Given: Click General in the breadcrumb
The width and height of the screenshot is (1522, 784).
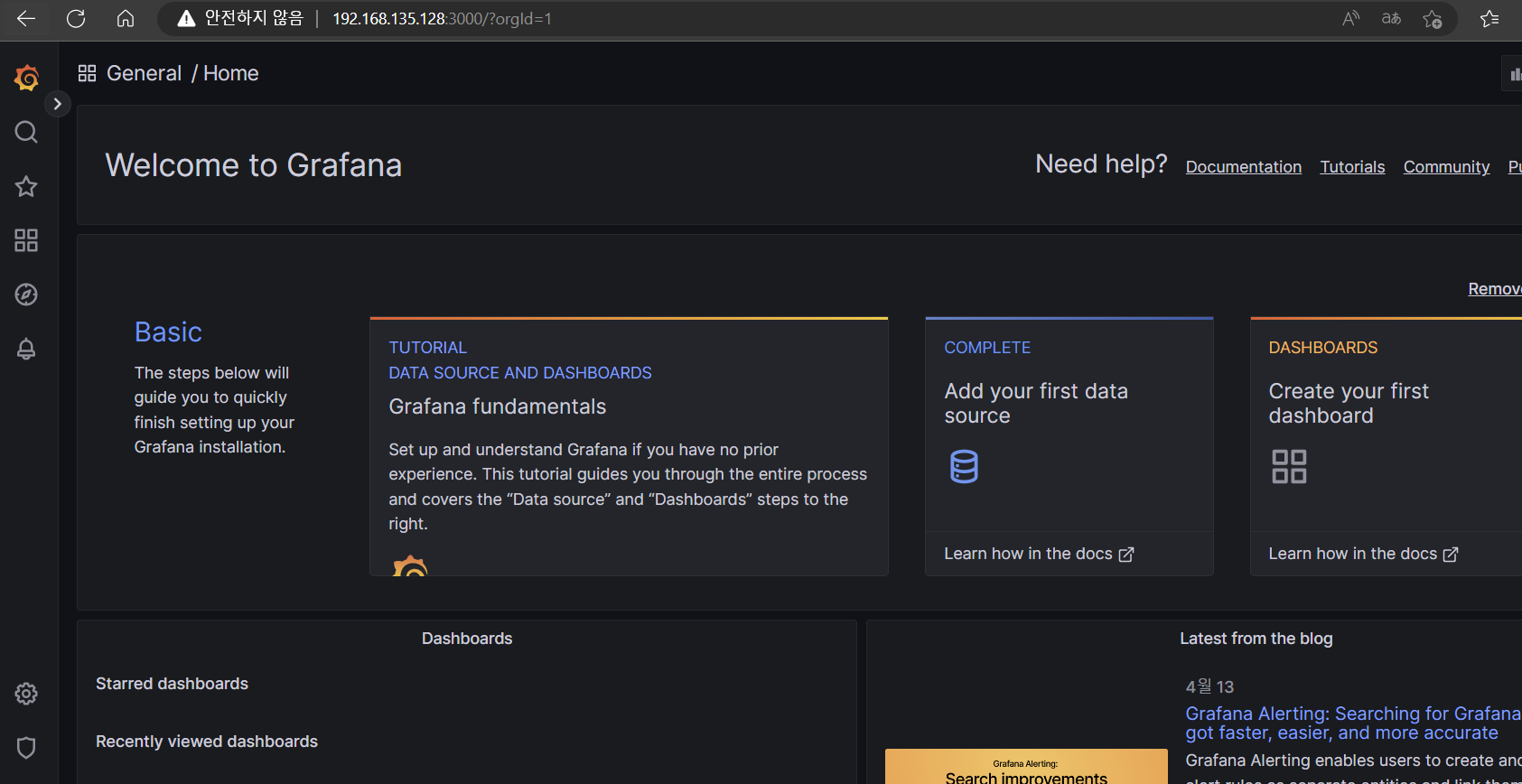Looking at the screenshot, I should point(144,73).
